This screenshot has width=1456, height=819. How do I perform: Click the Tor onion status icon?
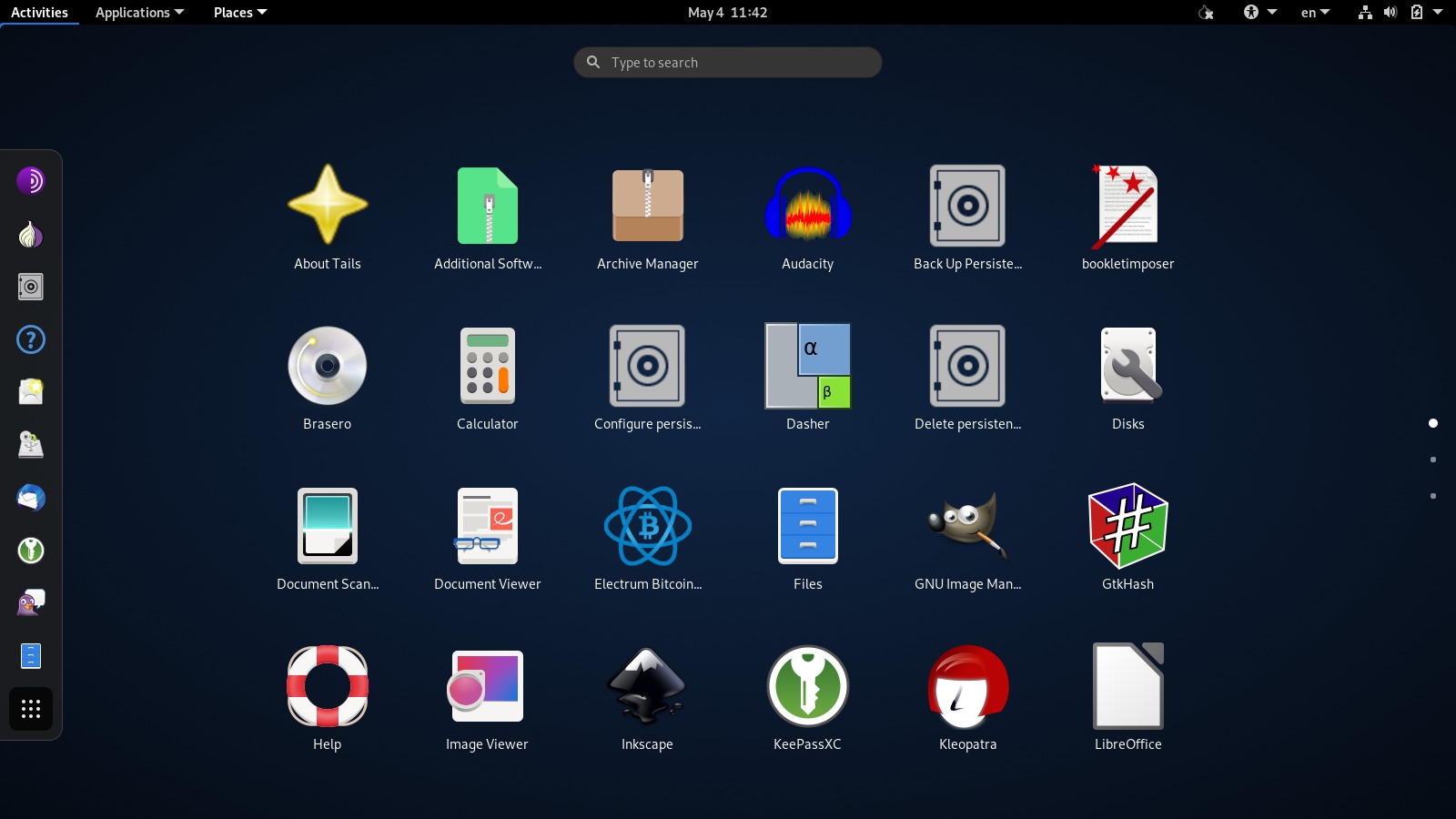[x=1206, y=13]
